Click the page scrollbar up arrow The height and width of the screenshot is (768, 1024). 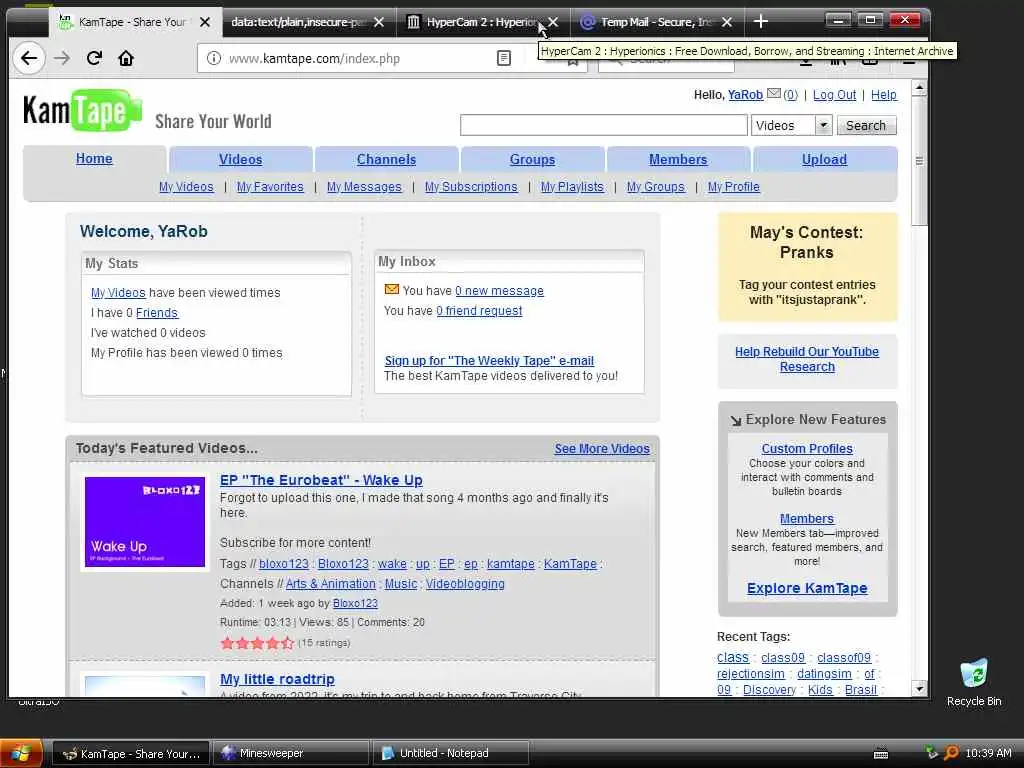coord(919,88)
